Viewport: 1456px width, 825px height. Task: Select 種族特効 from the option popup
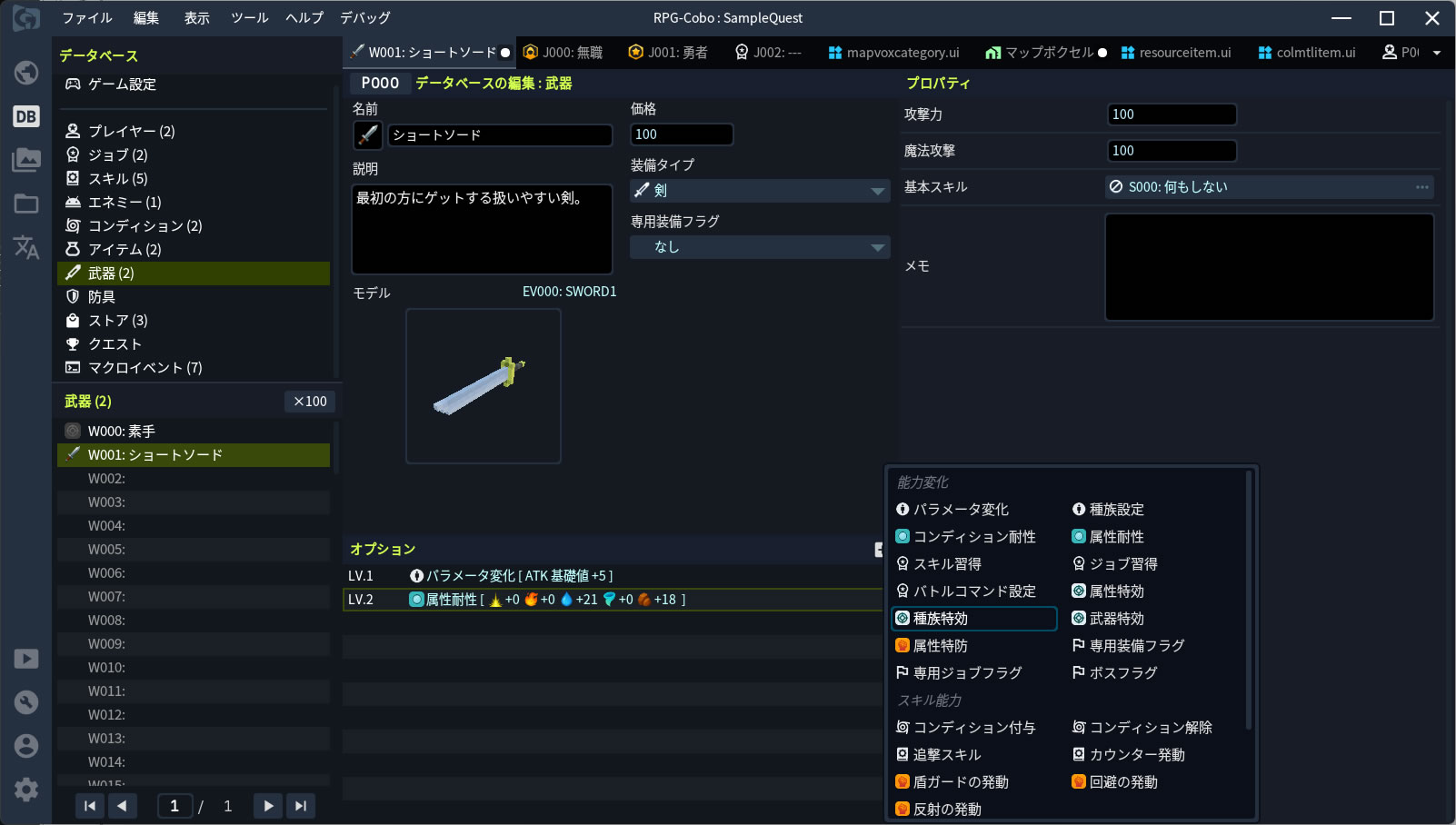pos(973,619)
